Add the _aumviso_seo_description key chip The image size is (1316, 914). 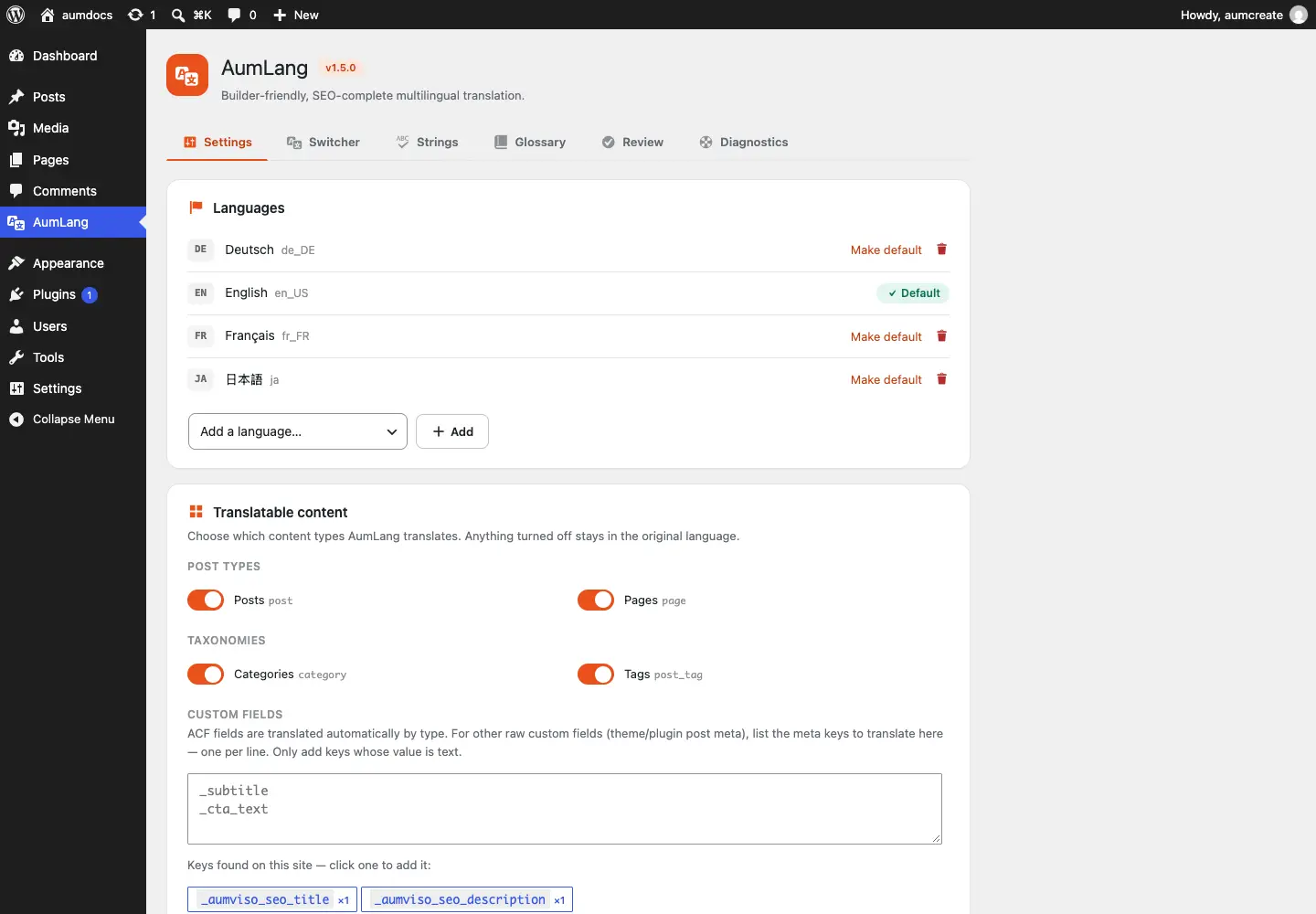point(467,899)
